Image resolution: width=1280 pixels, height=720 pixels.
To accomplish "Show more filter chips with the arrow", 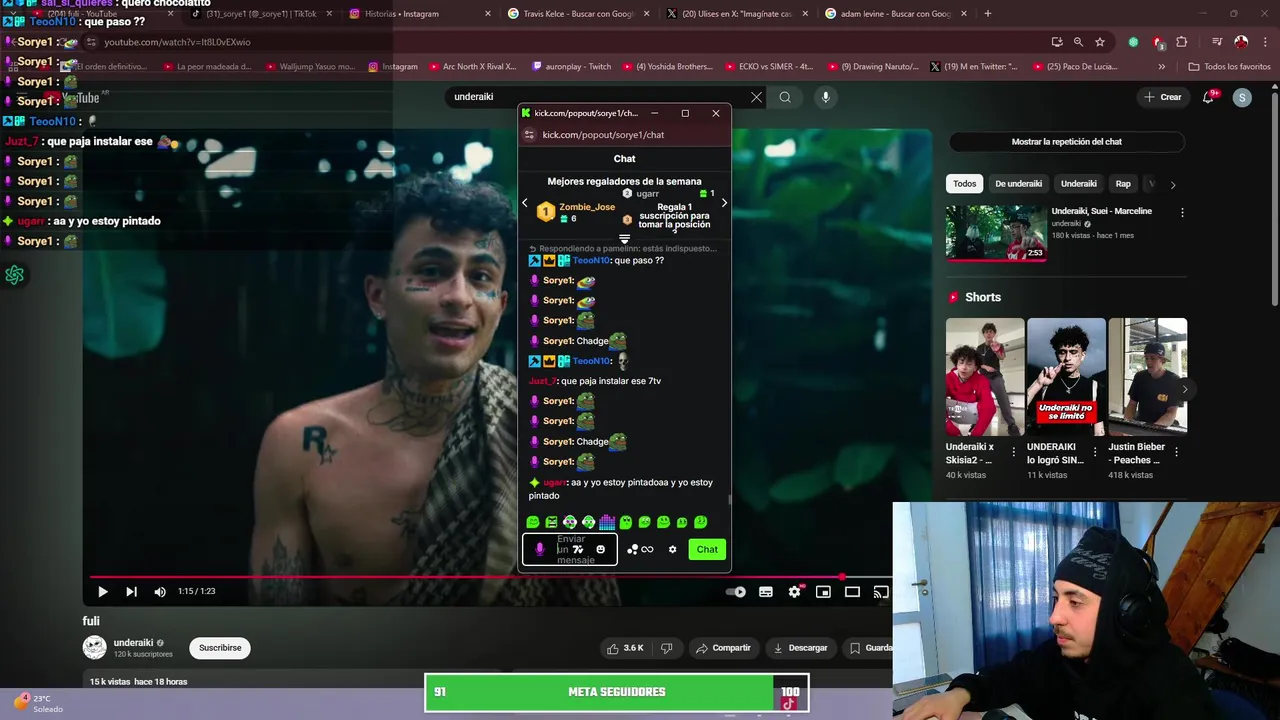I will pyautogui.click(x=1172, y=184).
